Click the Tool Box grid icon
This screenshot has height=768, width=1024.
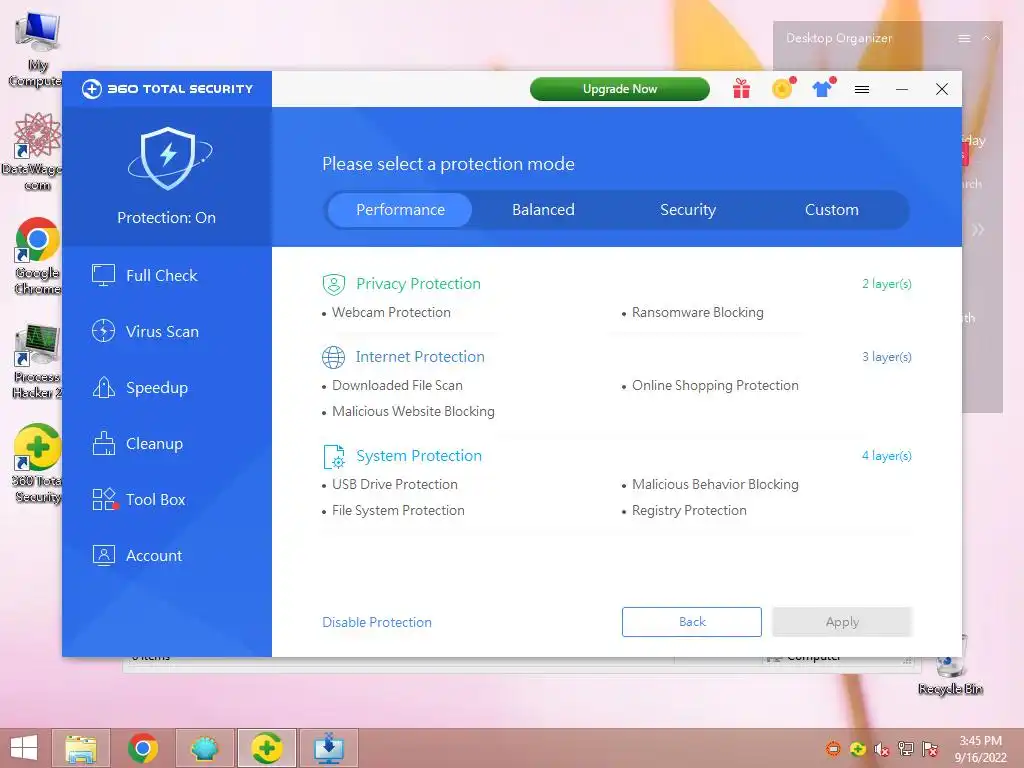[104, 500]
